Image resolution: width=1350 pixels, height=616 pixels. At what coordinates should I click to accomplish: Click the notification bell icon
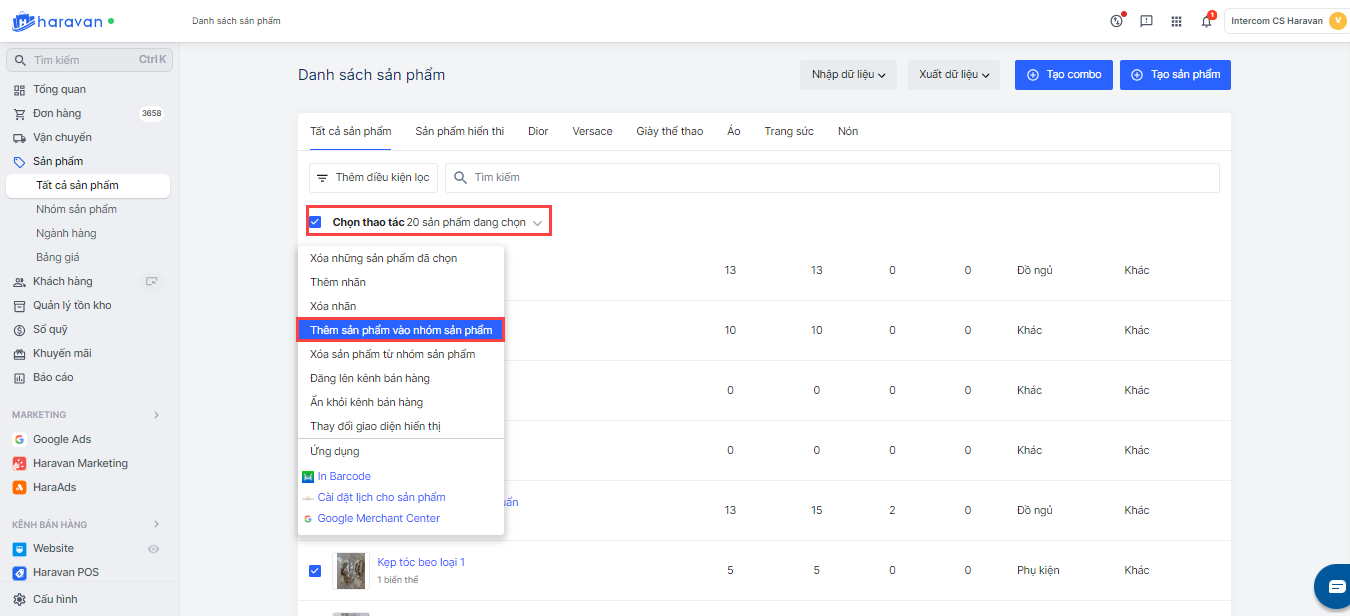coord(1206,21)
